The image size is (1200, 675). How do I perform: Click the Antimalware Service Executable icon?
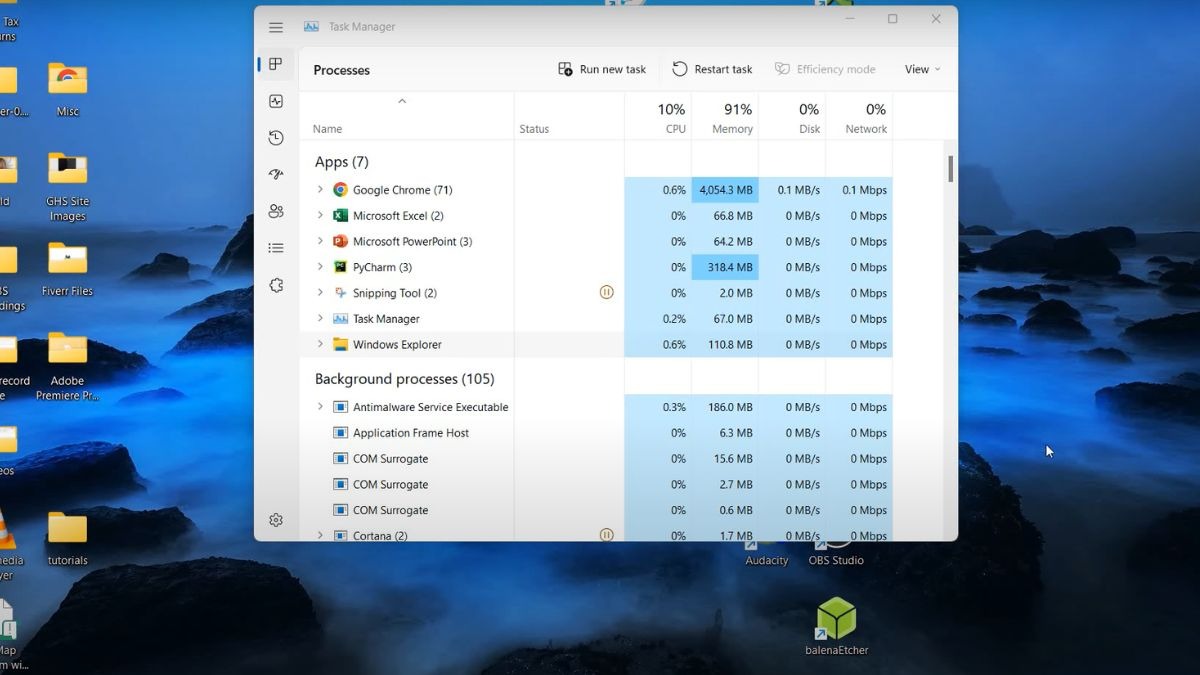[340, 407]
